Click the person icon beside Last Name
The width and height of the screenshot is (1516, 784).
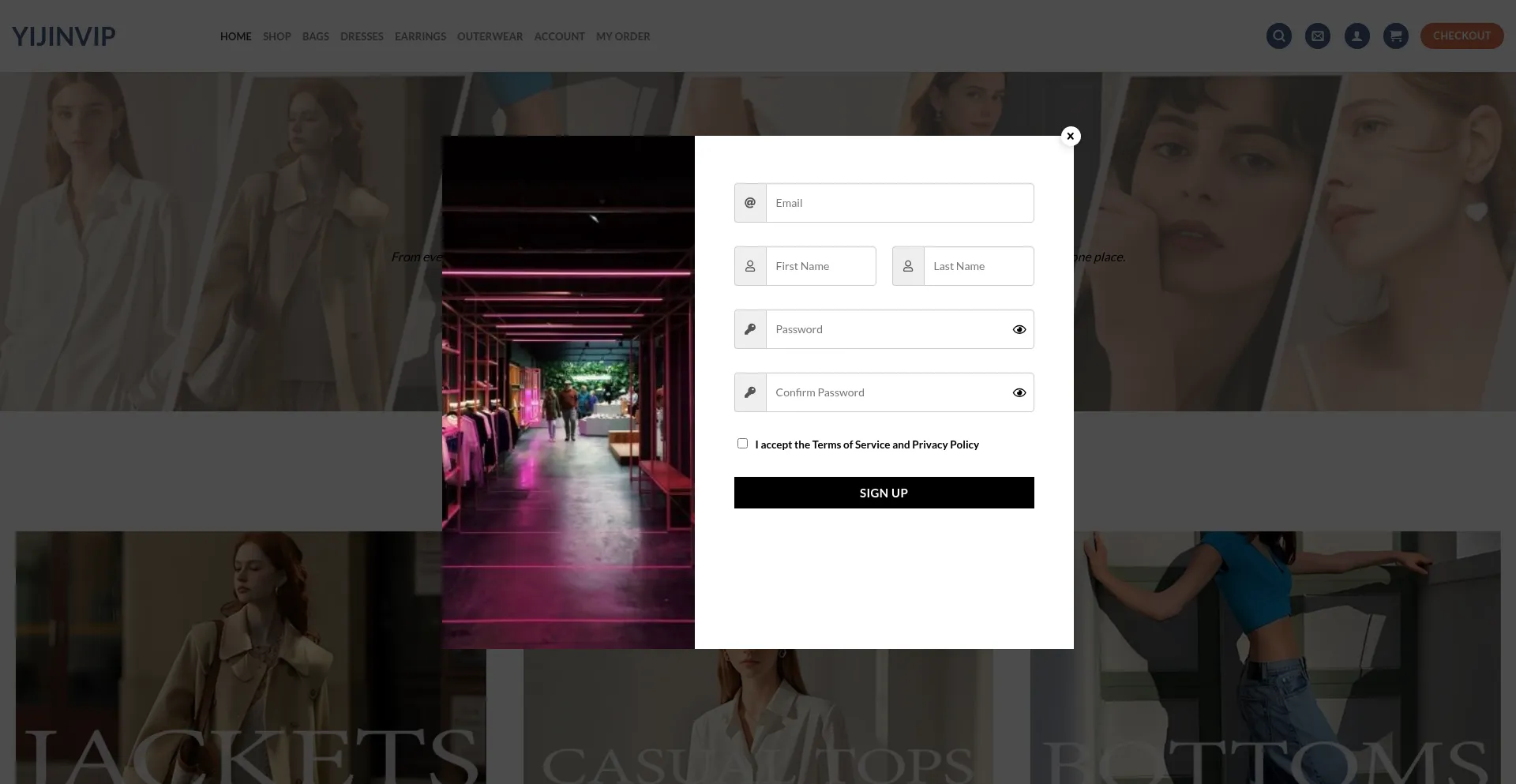click(908, 266)
